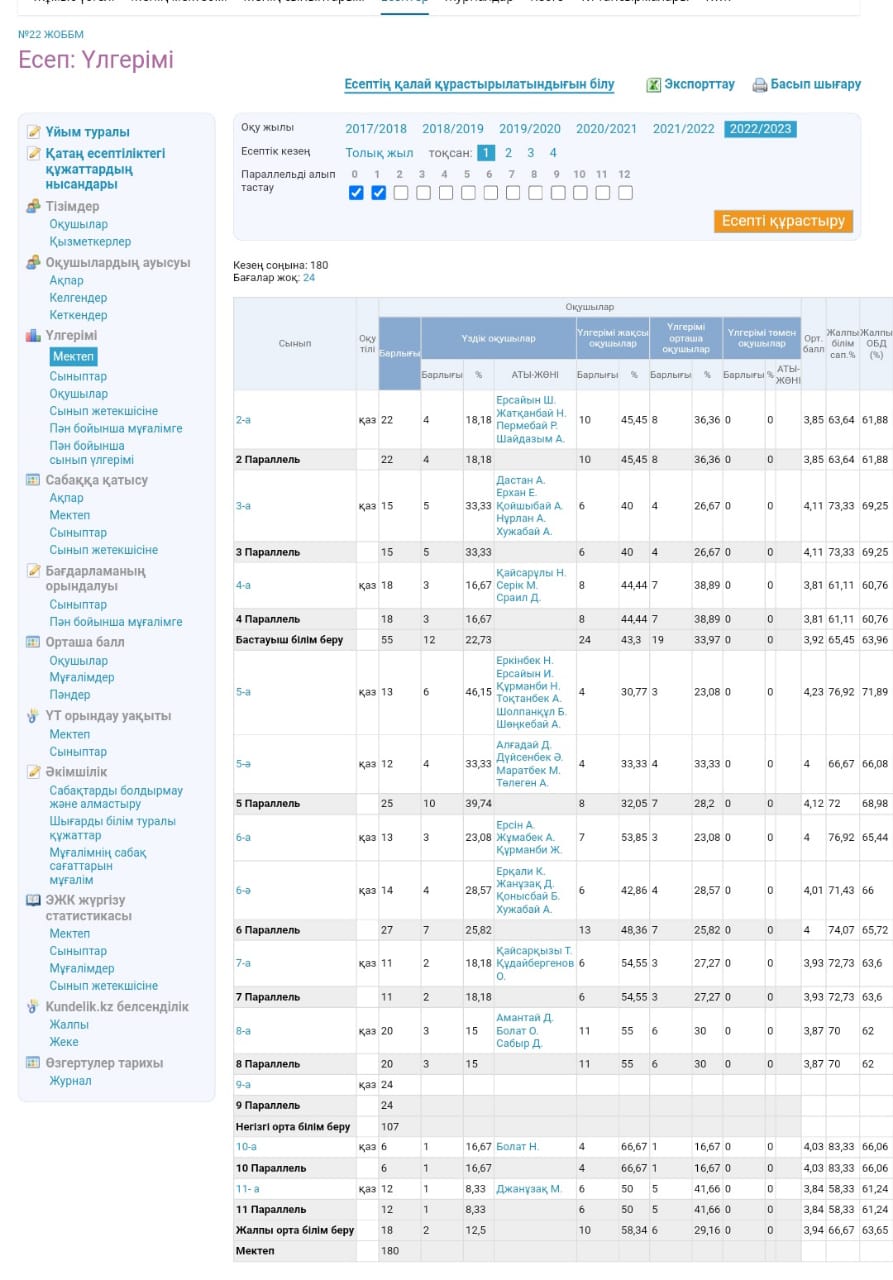
Task: Click the Excel export icon
Action: [x=653, y=85]
